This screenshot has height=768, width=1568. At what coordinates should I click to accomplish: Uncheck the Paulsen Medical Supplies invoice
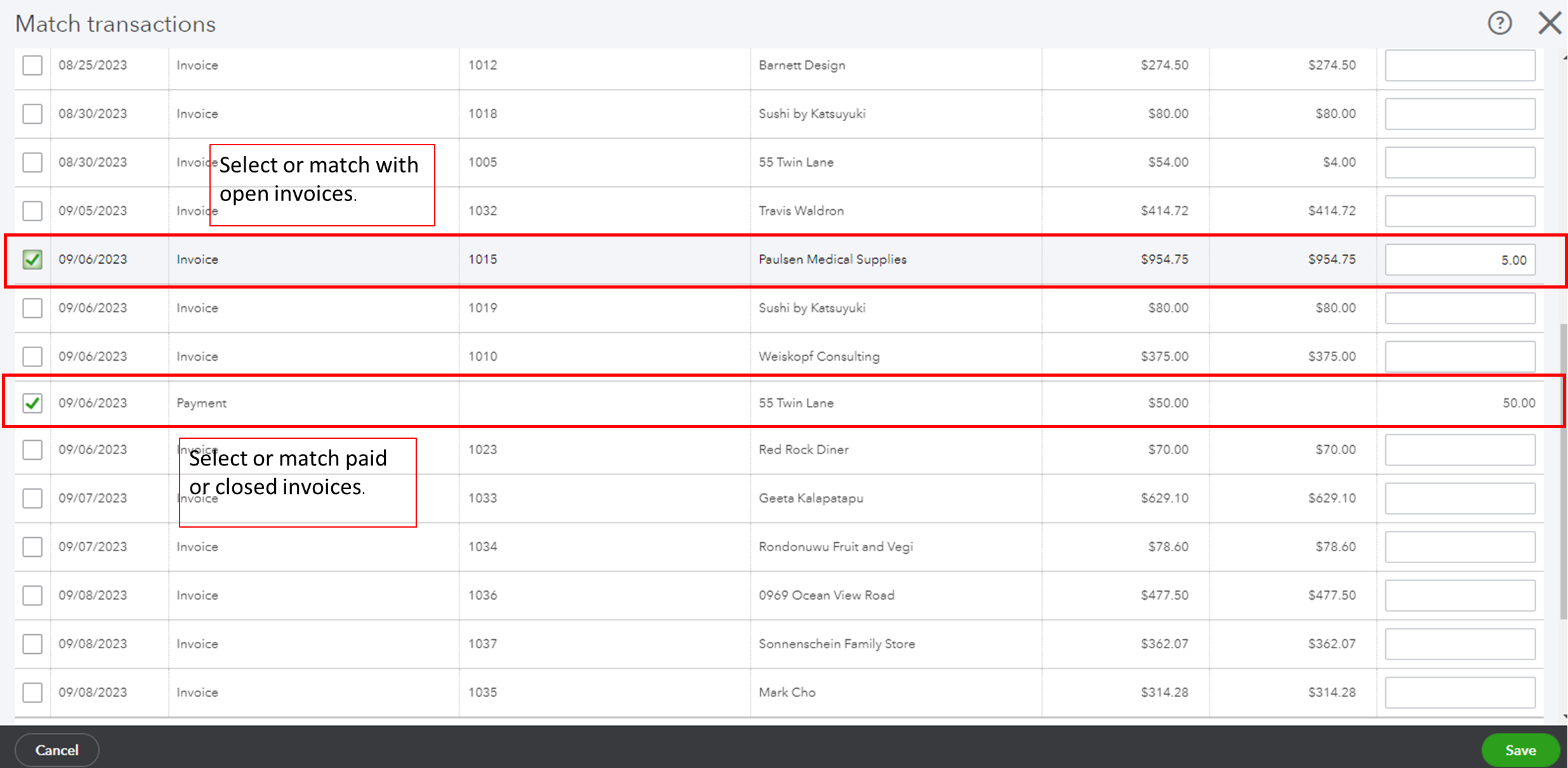pos(32,259)
